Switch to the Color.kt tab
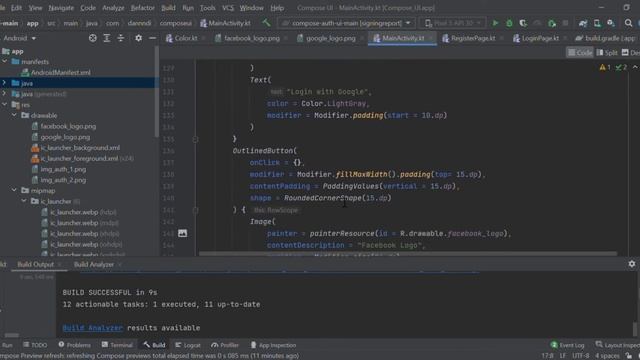Image resolution: width=640 pixels, height=360 pixels. 182,38
